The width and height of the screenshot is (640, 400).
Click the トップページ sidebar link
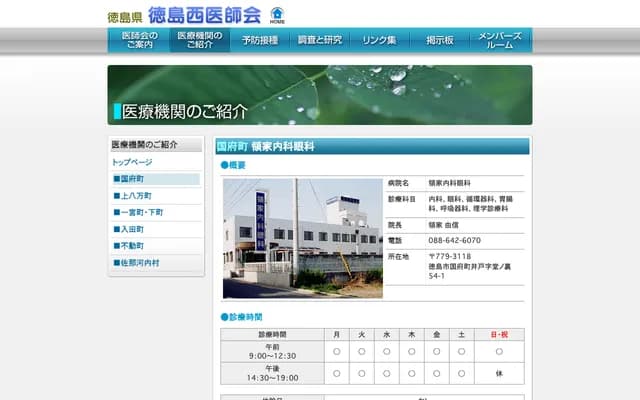132,162
